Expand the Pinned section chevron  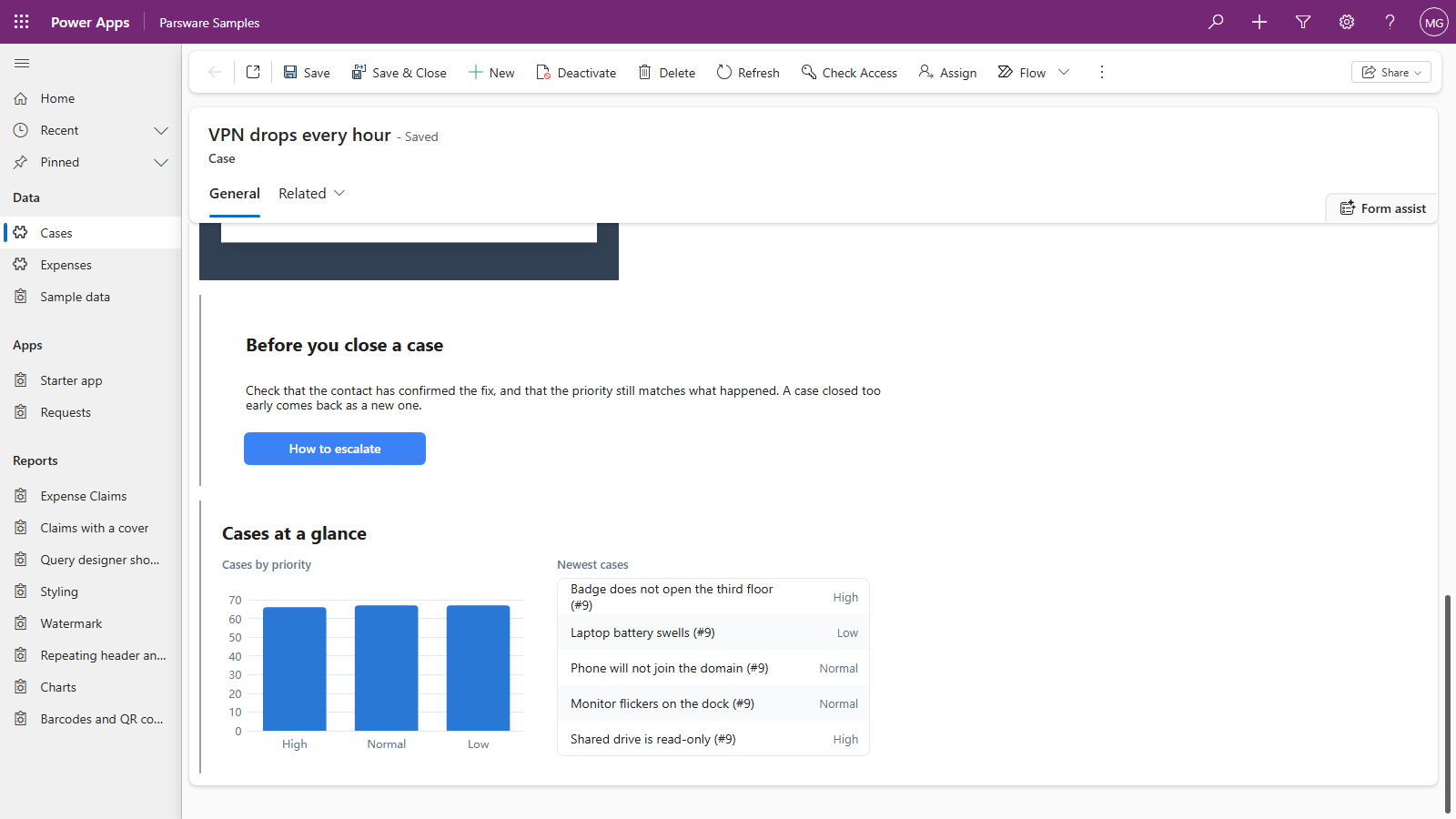[x=161, y=162]
